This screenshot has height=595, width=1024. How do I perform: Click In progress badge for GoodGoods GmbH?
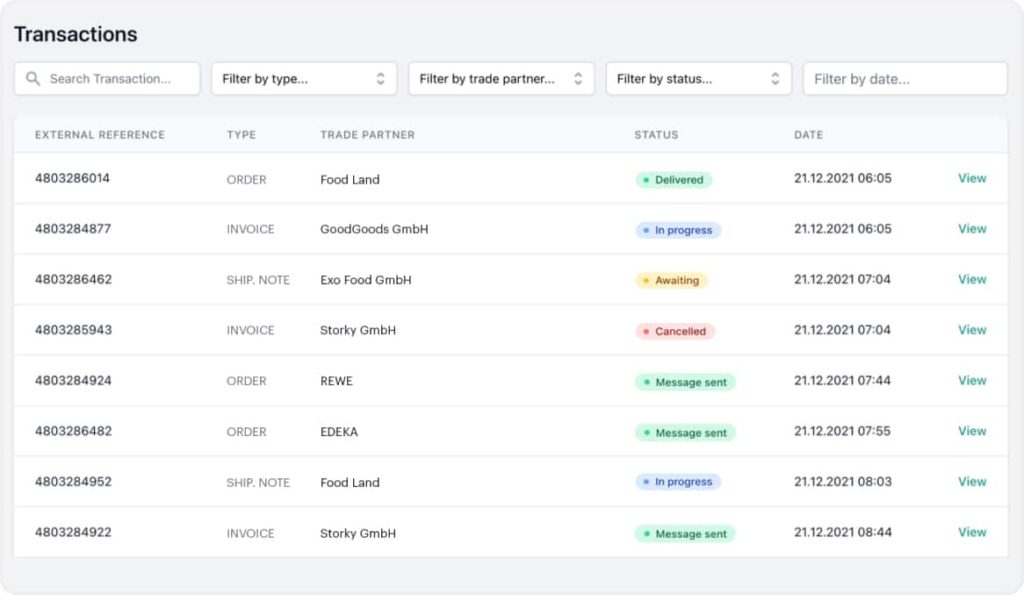[678, 230]
